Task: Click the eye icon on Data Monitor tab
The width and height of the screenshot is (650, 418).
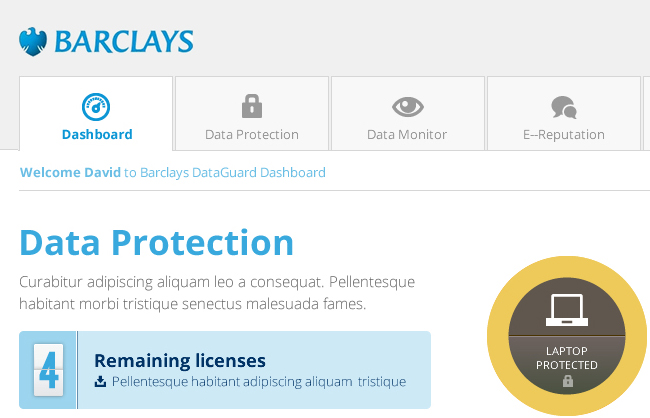Action: (407, 106)
